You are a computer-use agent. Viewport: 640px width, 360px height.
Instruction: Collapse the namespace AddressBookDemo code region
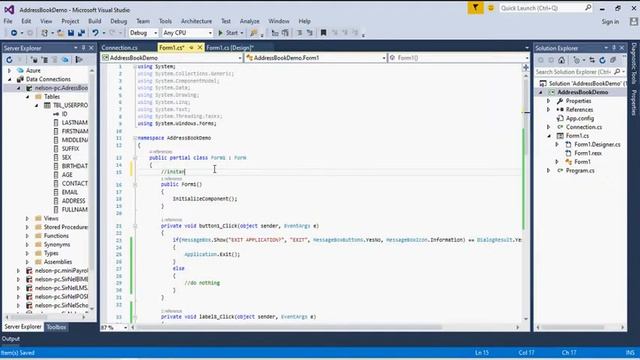pos(135,138)
